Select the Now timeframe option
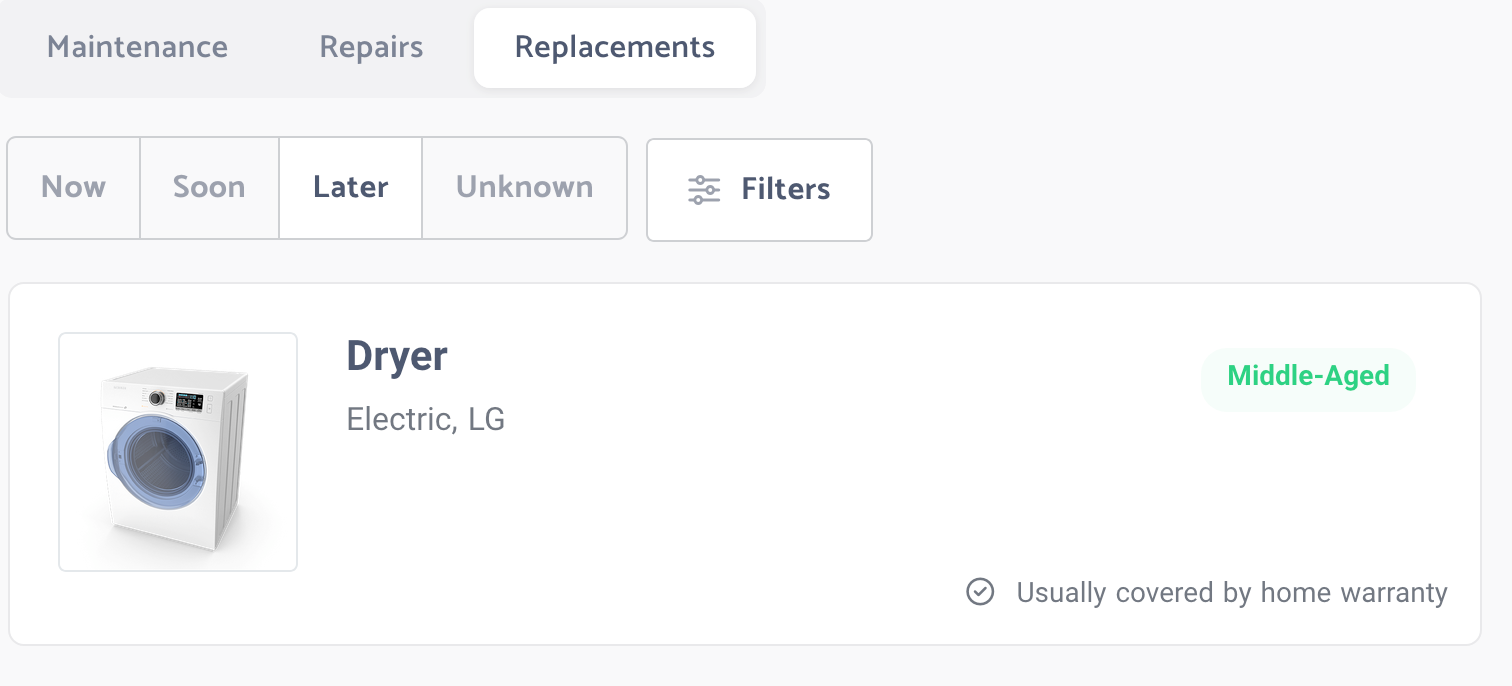The image size is (1512, 686). click(x=74, y=188)
